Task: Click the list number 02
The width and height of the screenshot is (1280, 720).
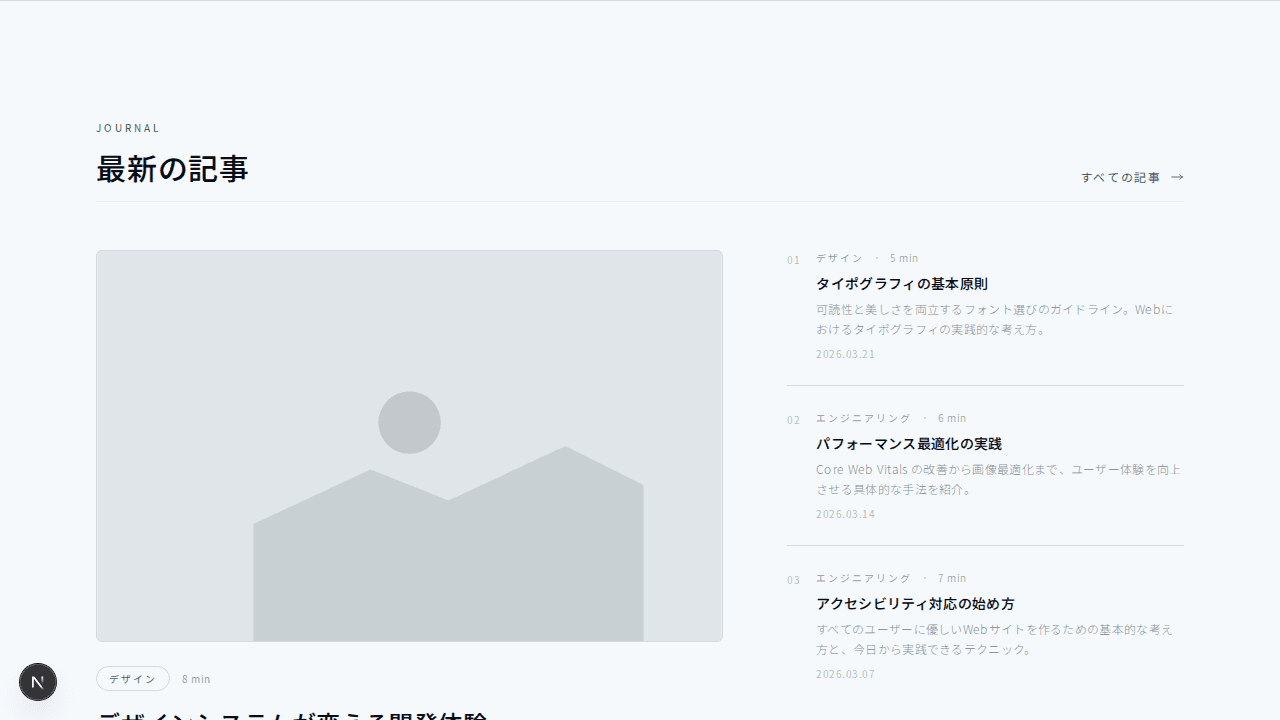Action: (793, 420)
